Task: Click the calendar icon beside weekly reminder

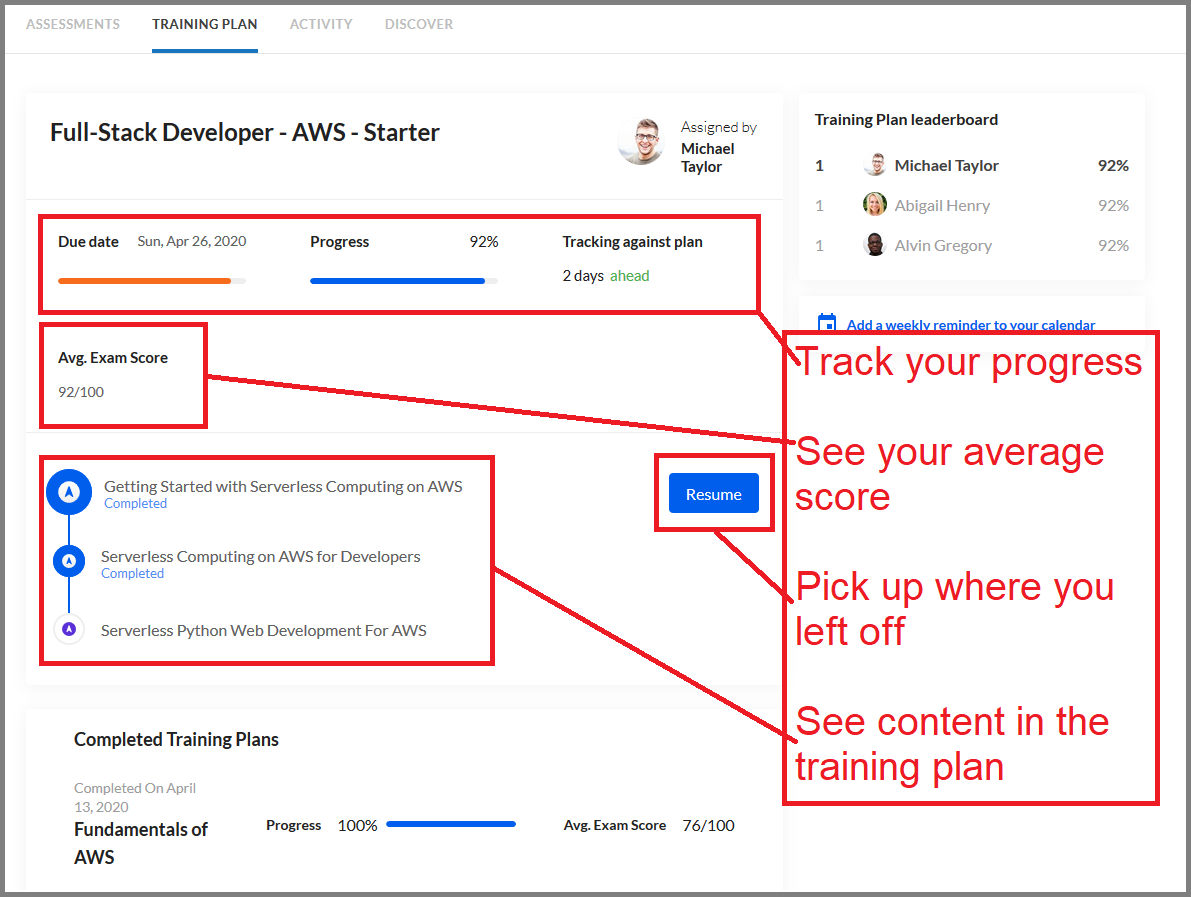Action: pos(827,324)
